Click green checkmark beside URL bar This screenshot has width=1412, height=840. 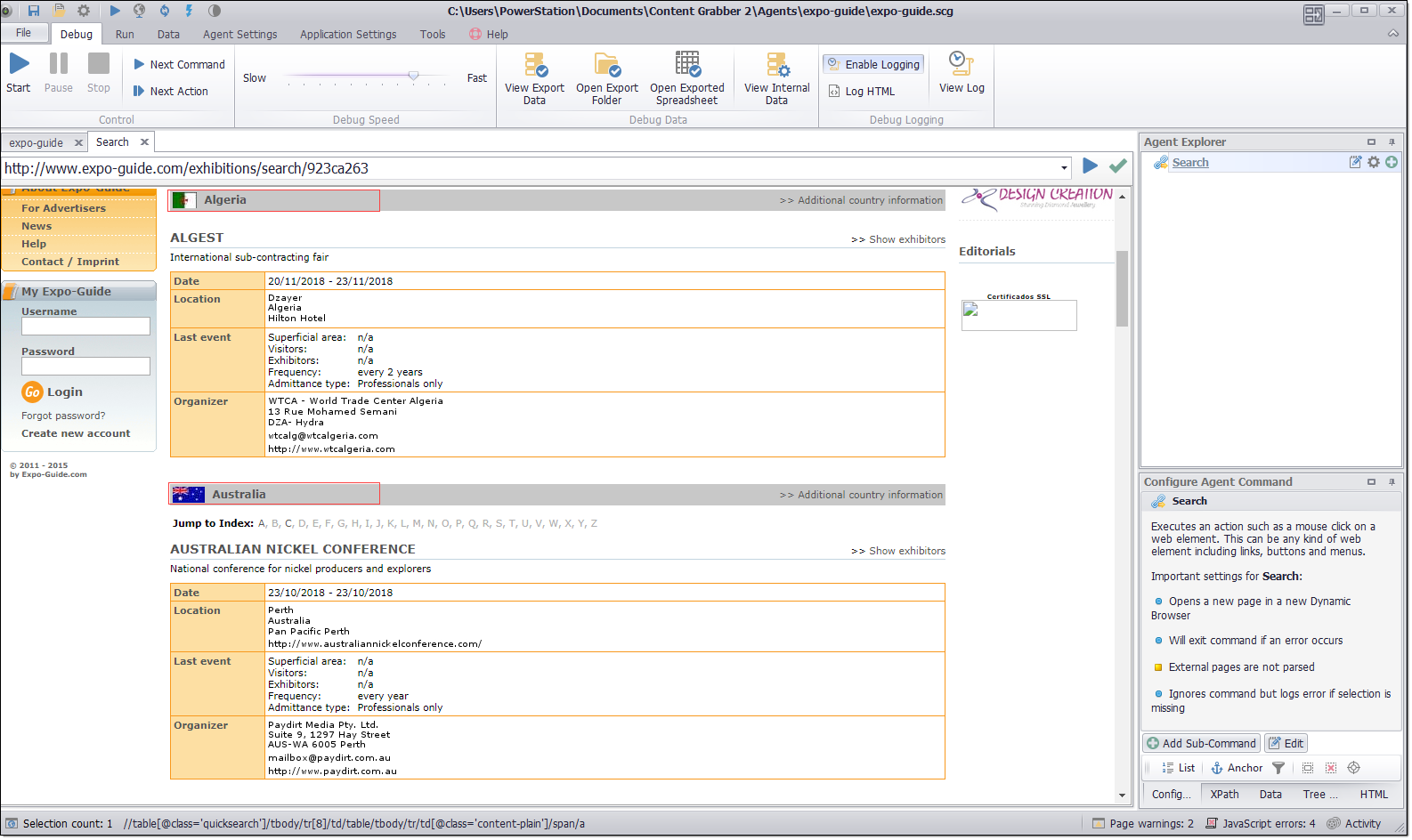[x=1118, y=166]
